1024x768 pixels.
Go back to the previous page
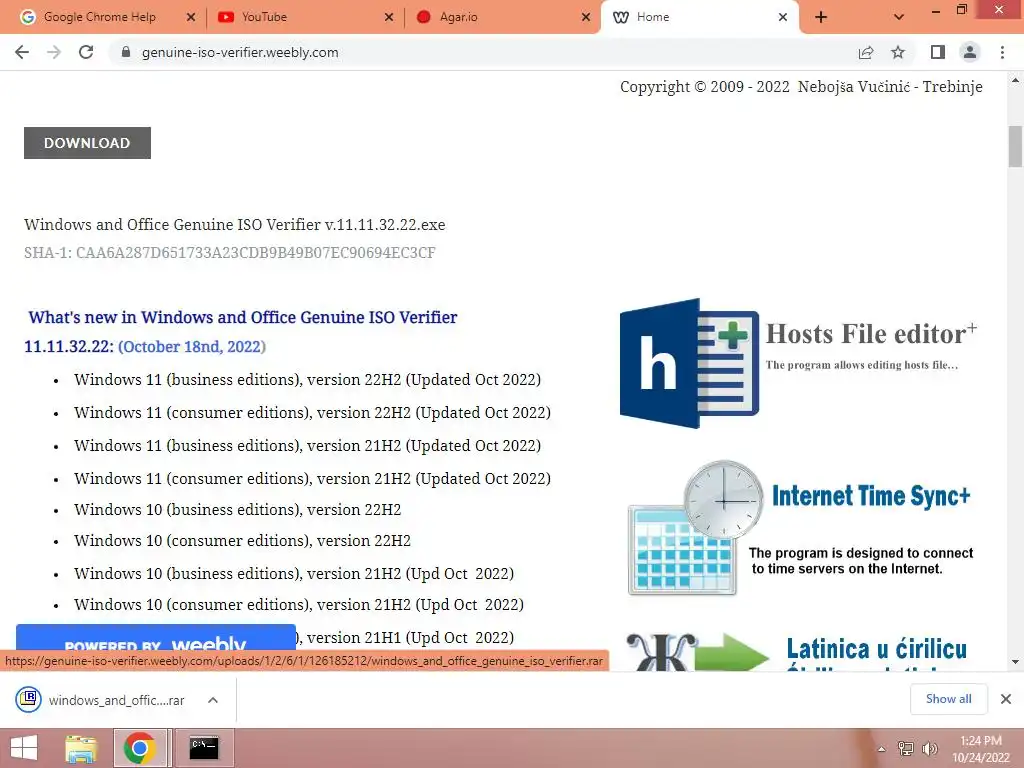22,52
